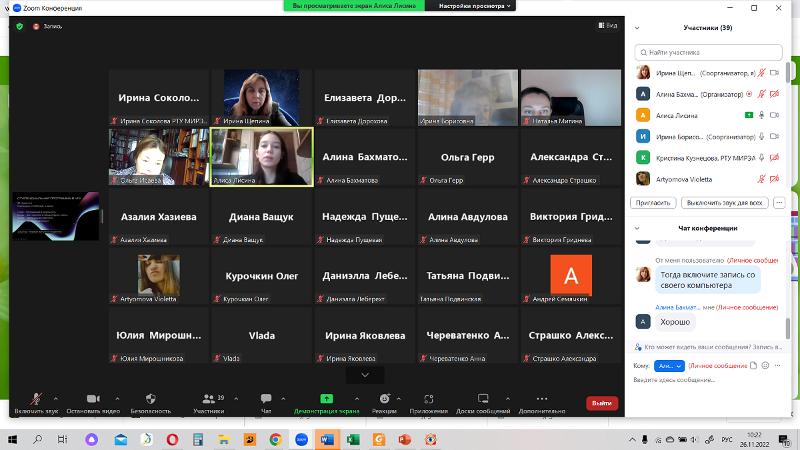The width and height of the screenshot is (800, 450).
Task: Open the chat recipient Кому dropdown
Action: (x=670, y=366)
